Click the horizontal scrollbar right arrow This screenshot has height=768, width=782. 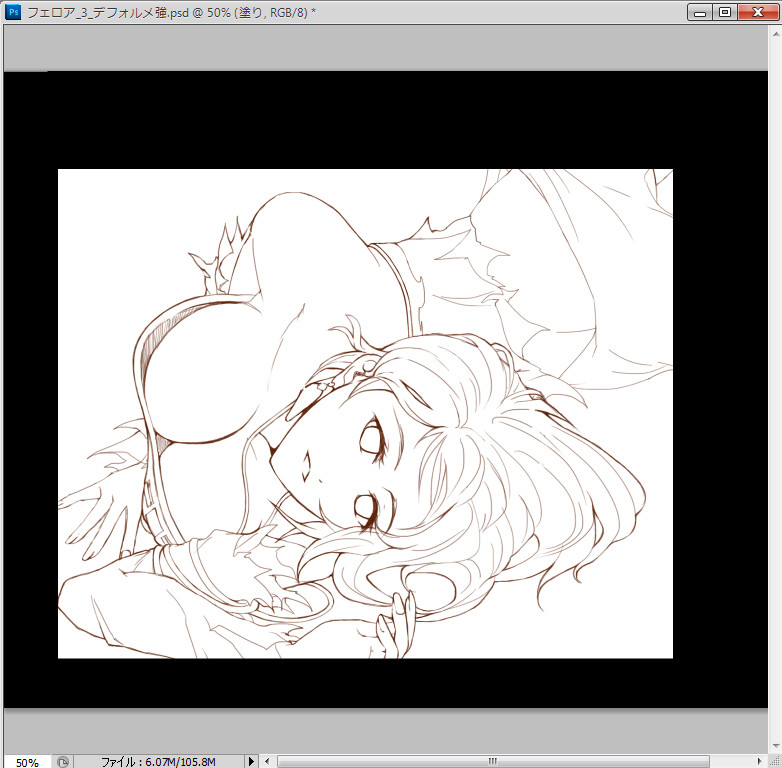tap(760, 761)
